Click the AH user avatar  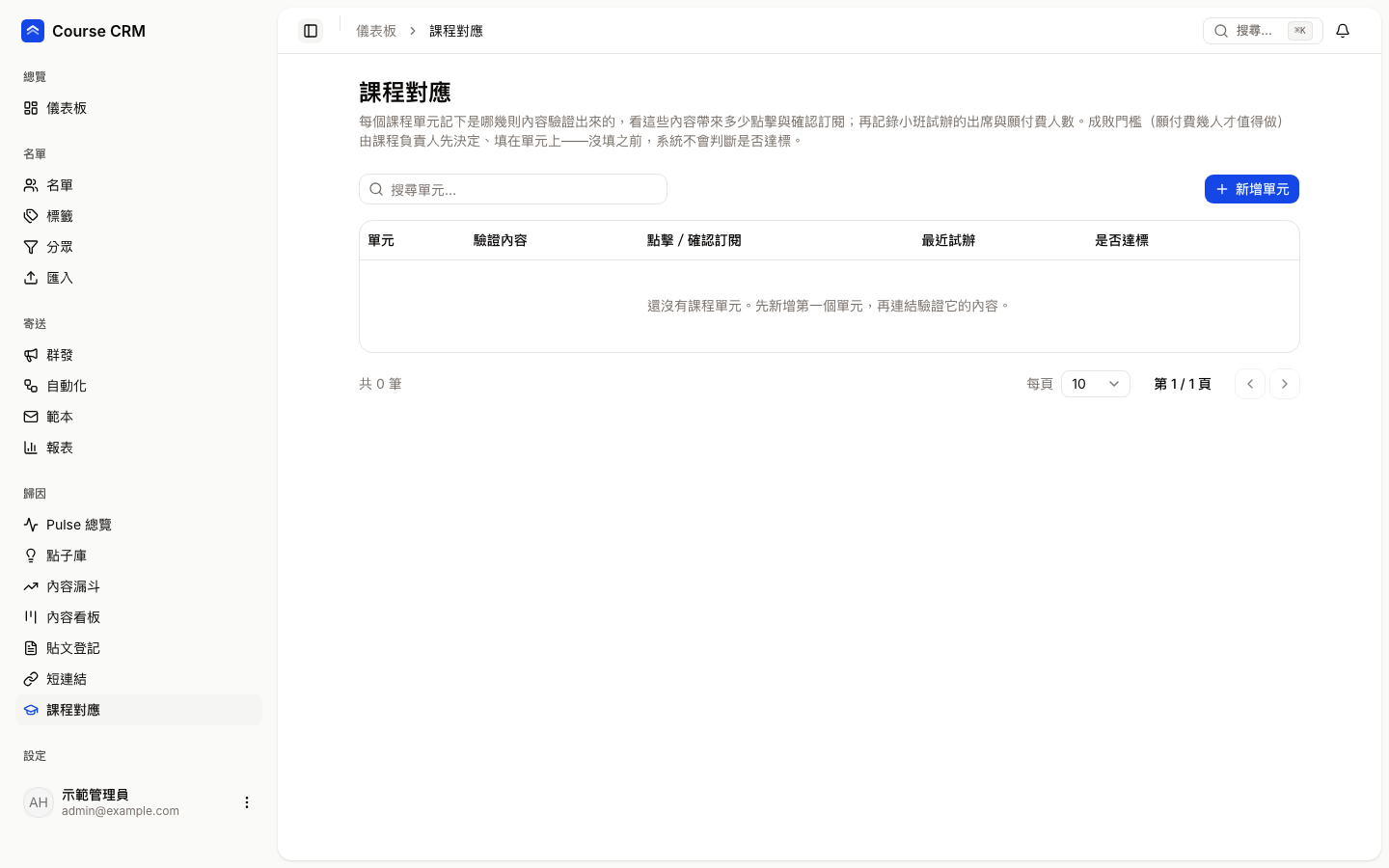(39, 802)
